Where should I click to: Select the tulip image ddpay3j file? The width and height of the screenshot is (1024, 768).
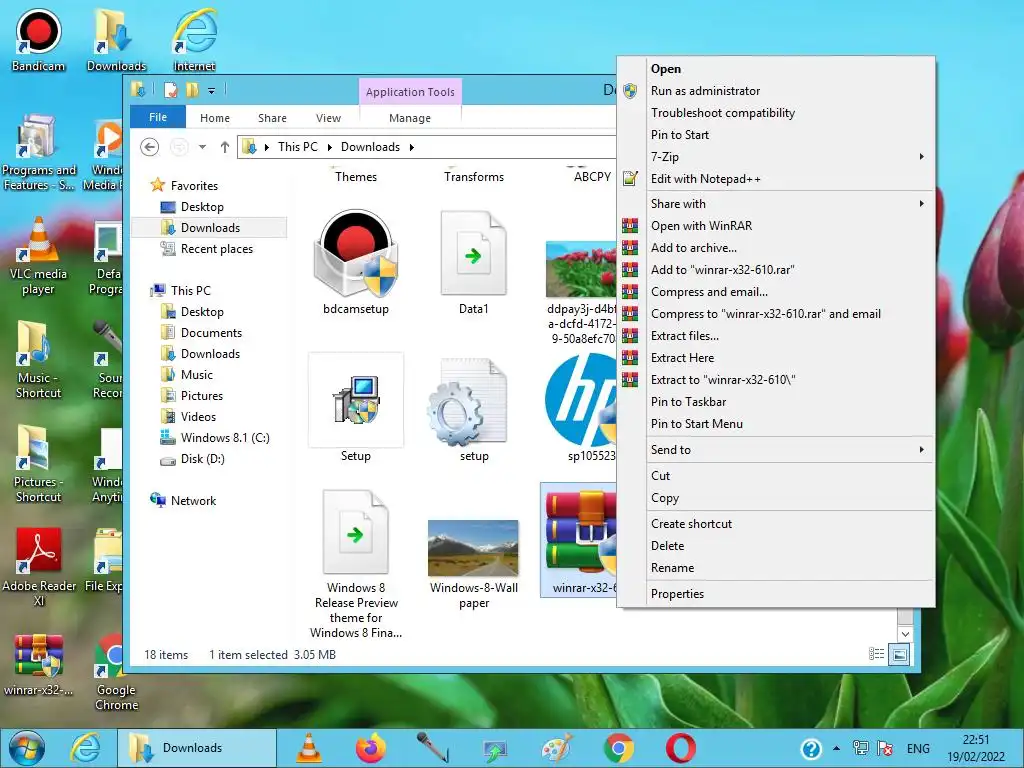(581, 293)
